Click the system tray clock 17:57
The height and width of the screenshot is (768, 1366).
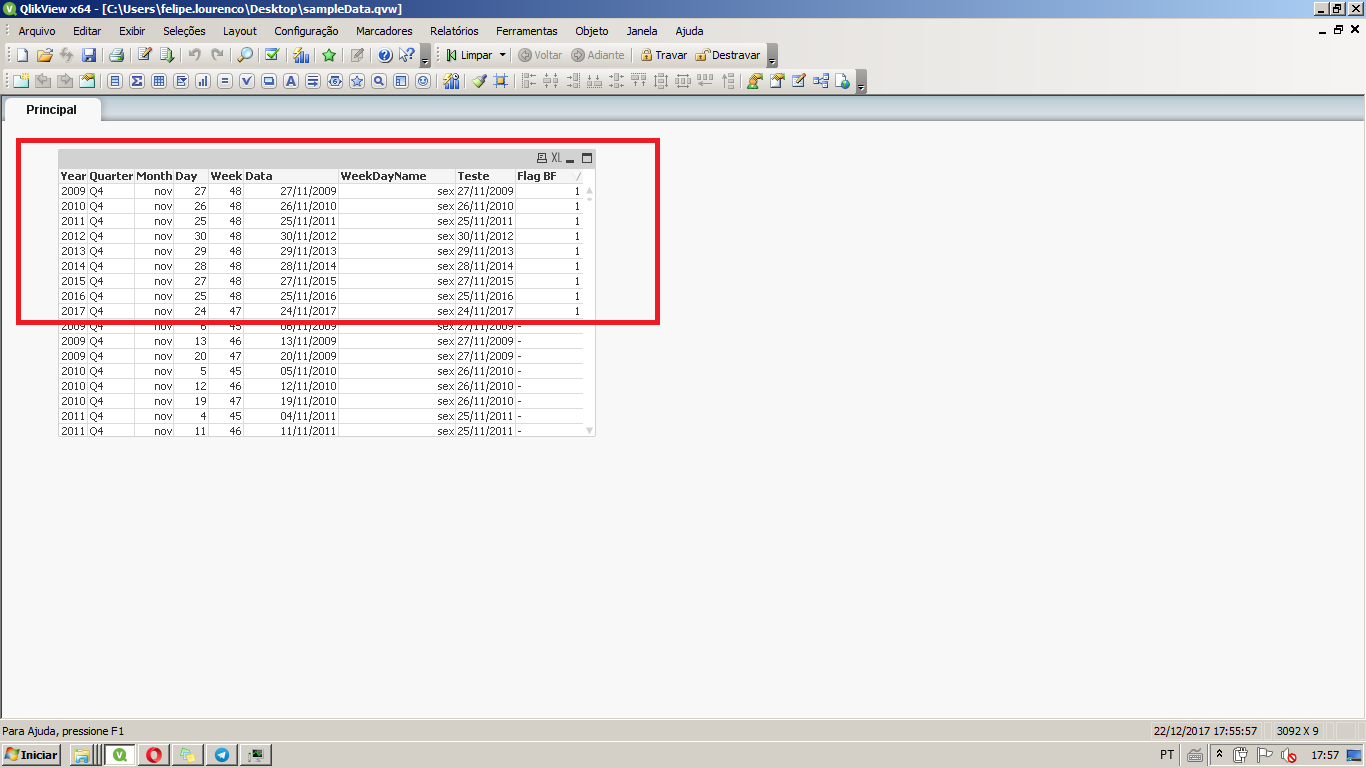pyautogui.click(x=1325, y=755)
